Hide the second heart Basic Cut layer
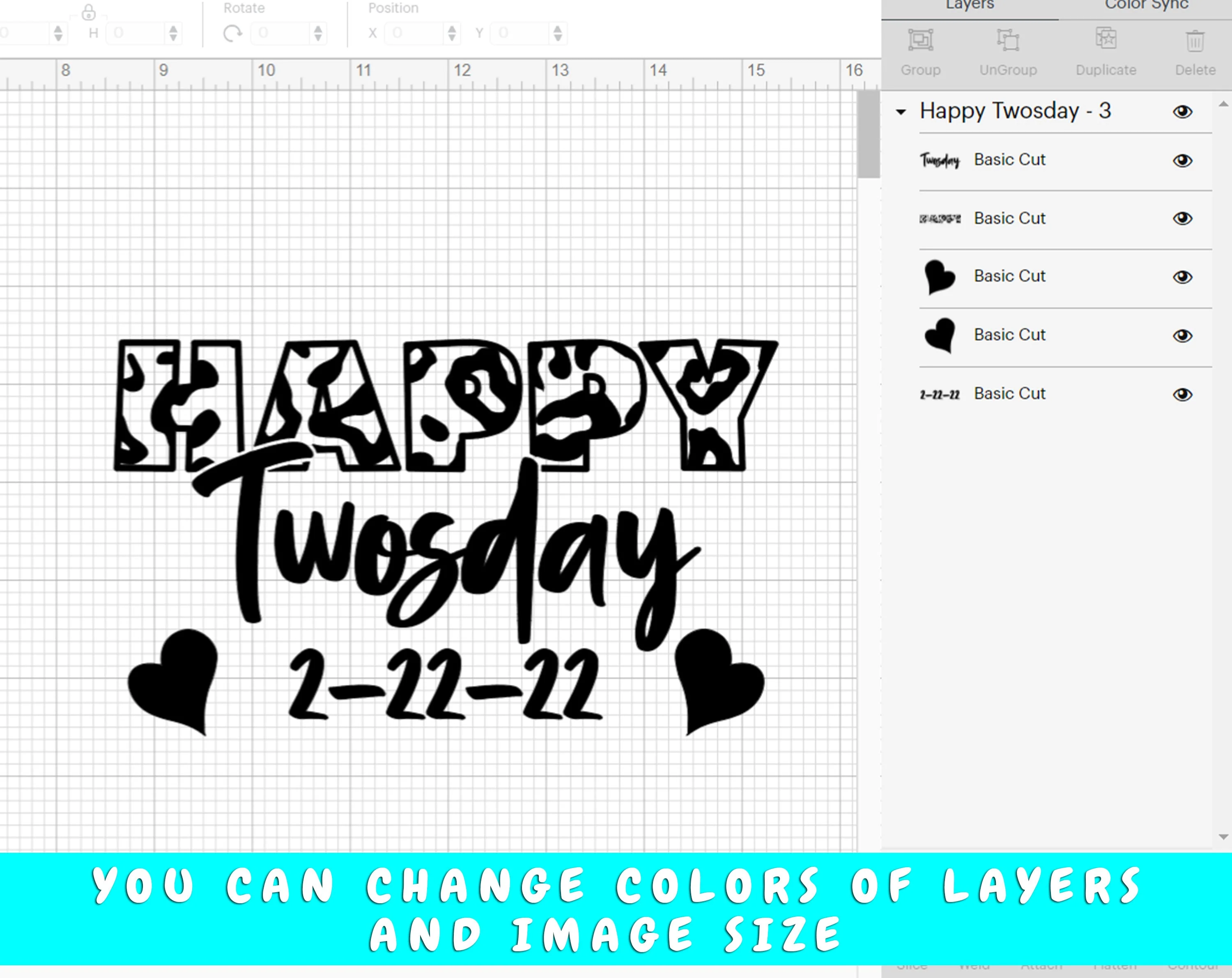 pos(1182,336)
